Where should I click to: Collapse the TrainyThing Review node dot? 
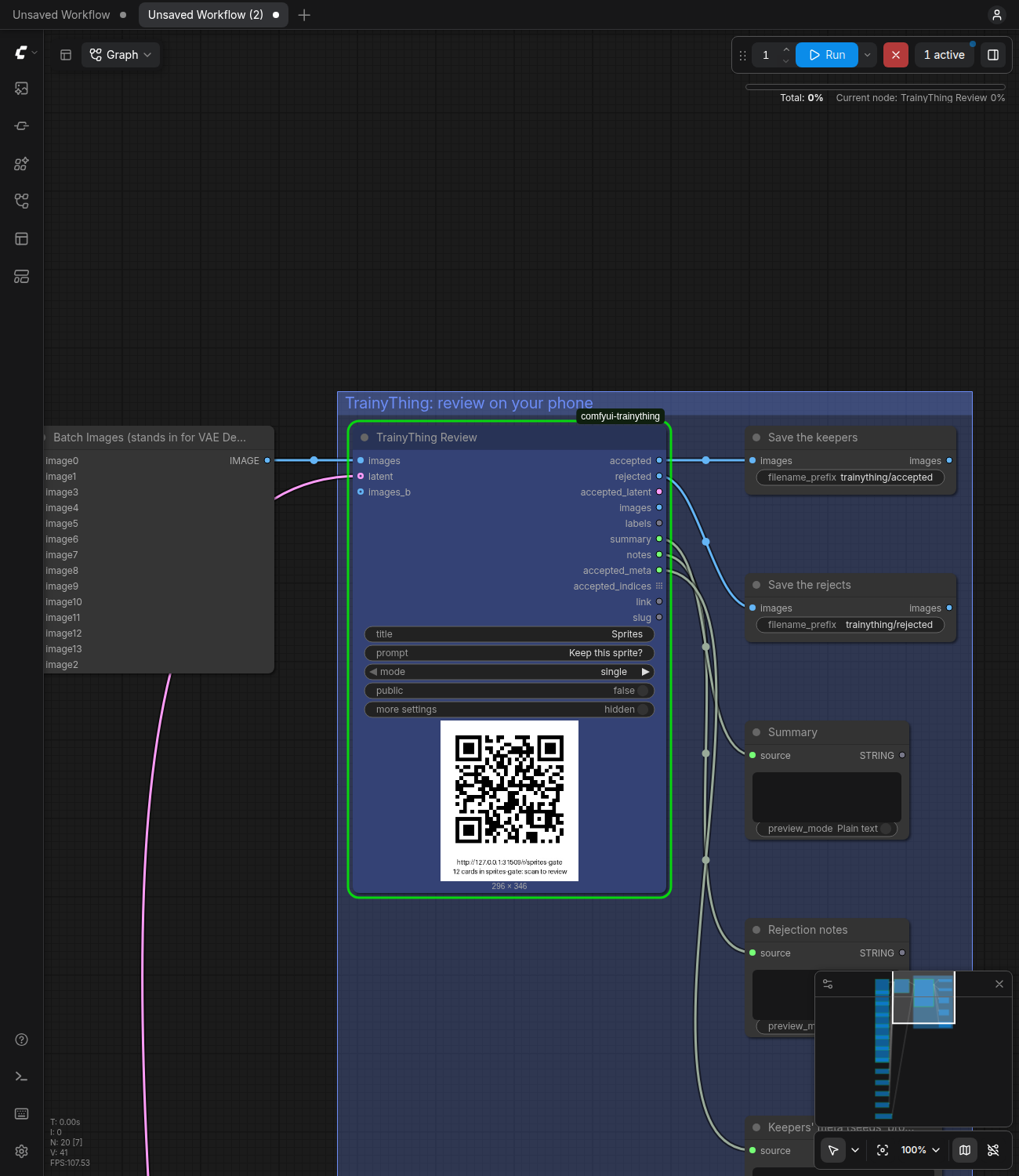click(364, 437)
